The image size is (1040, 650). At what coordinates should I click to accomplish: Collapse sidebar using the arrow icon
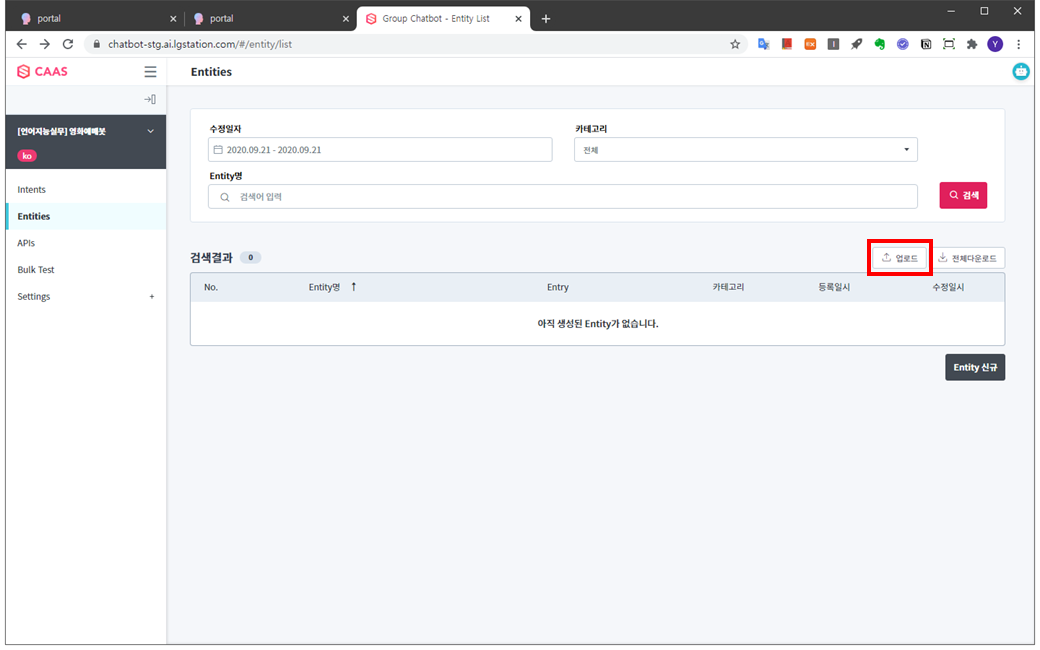coord(149,99)
